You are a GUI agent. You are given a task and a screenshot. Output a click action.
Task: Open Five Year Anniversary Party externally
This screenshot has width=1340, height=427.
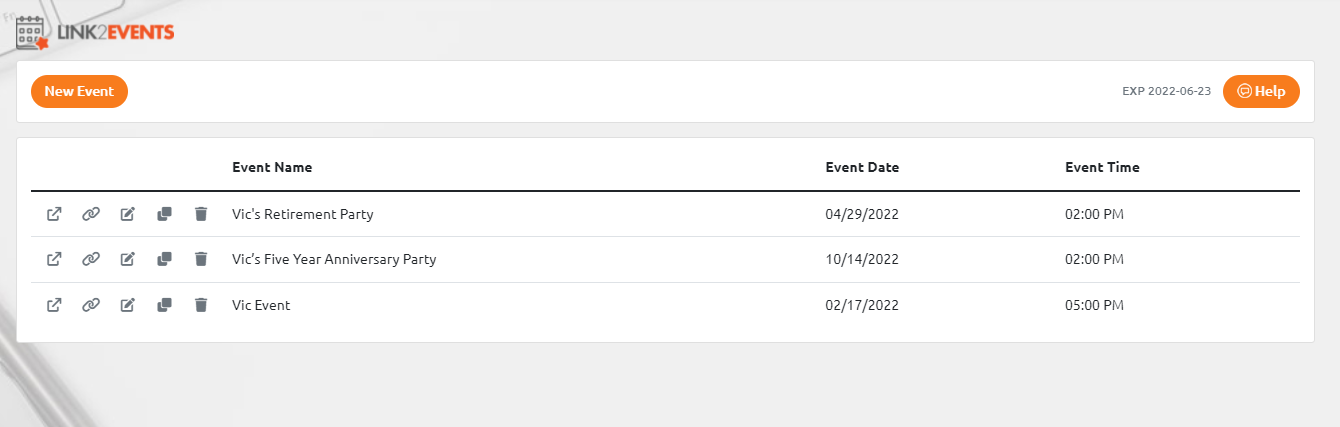click(x=55, y=259)
